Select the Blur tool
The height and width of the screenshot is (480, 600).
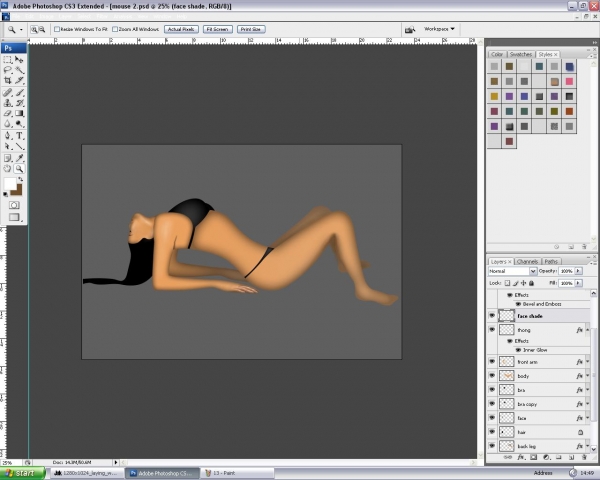click(x=7, y=124)
